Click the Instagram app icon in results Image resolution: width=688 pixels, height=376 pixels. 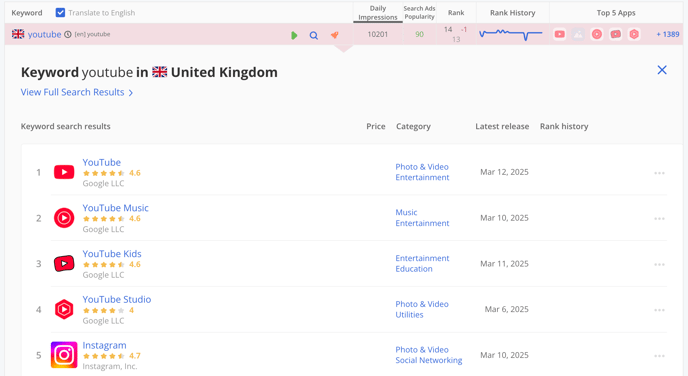click(x=64, y=355)
